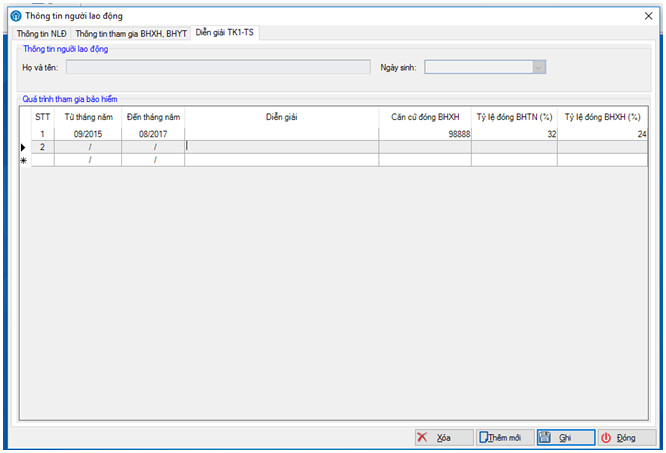The image size is (666, 453).
Task: Click the Đến tháng năm cell in row 2
Action: (x=153, y=147)
